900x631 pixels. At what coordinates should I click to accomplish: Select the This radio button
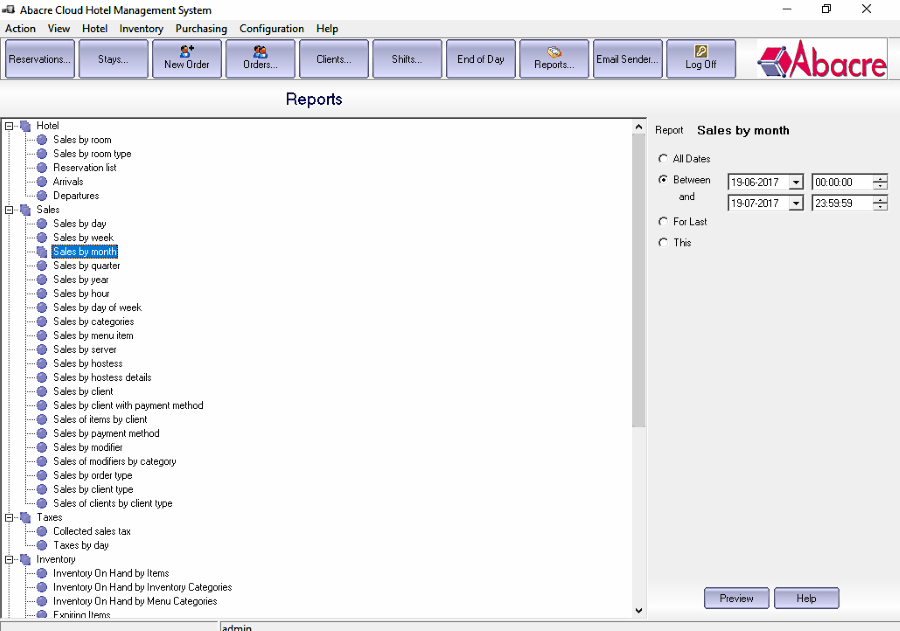(x=664, y=242)
